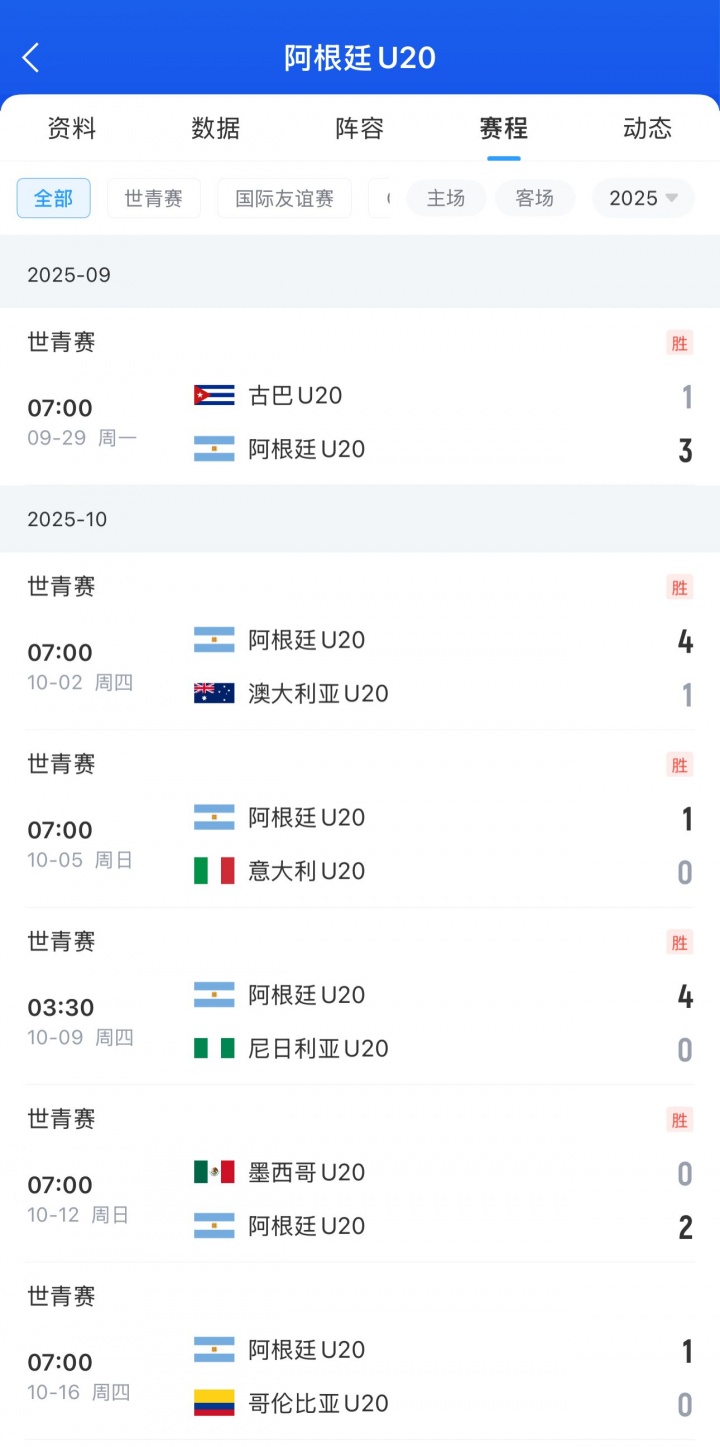Tap the back arrow icon
Viewport: 720px width, 1447px height.
pyautogui.click(x=31, y=57)
